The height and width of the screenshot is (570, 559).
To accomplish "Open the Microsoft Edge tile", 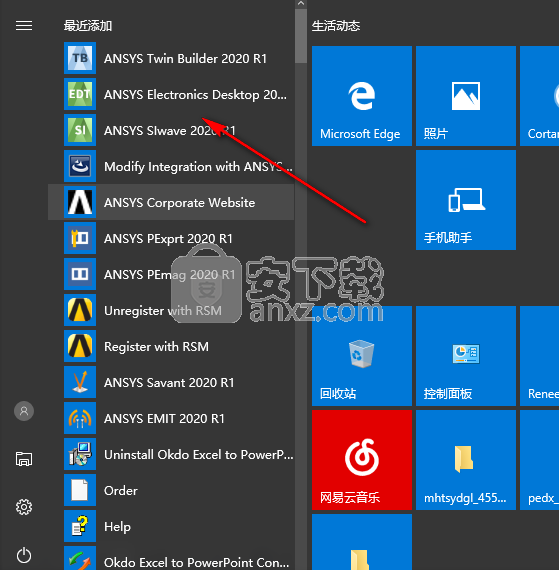I will [x=362, y=96].
